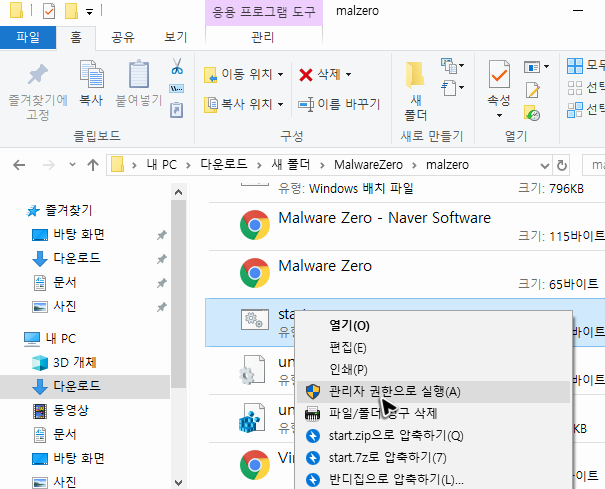605x489 pixels.
Task: Open the Move to (이동 위치) dropdown
Action: click(x=244, y=74)
